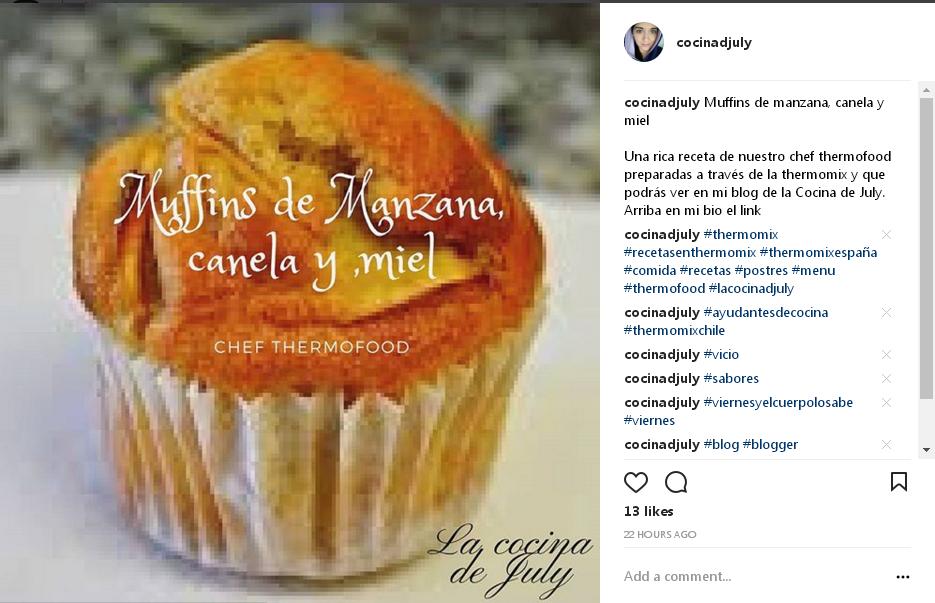View the 13 likes list
The height and width of the screenshot is (603, 935).
point(648,511)
